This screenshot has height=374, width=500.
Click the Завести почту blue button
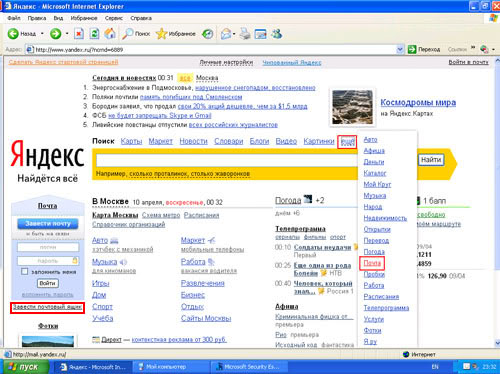click(48, 224)
